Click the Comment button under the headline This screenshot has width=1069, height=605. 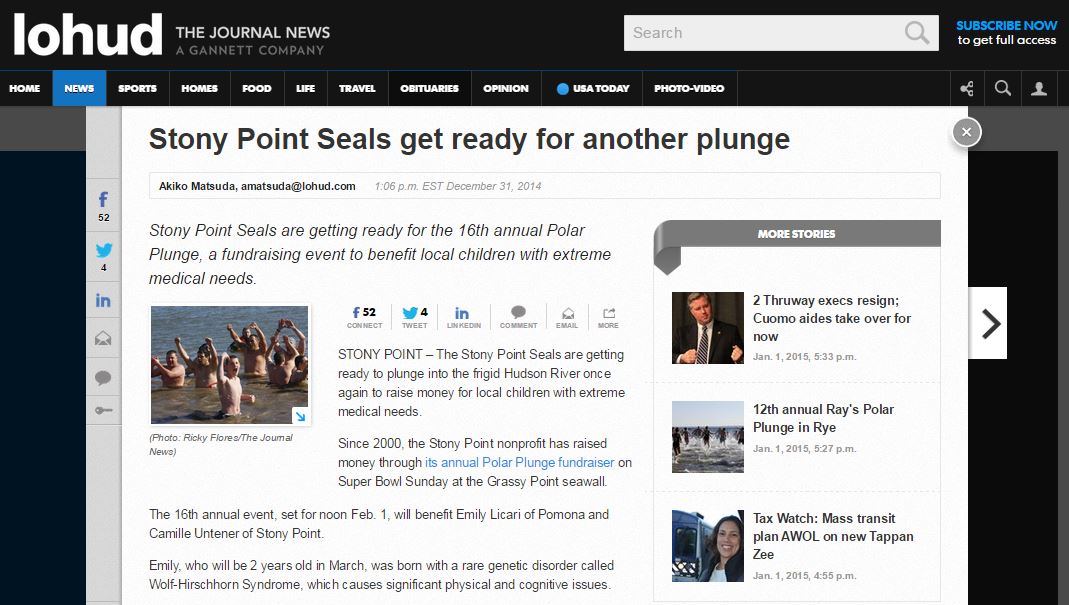[x=518, y=317]
